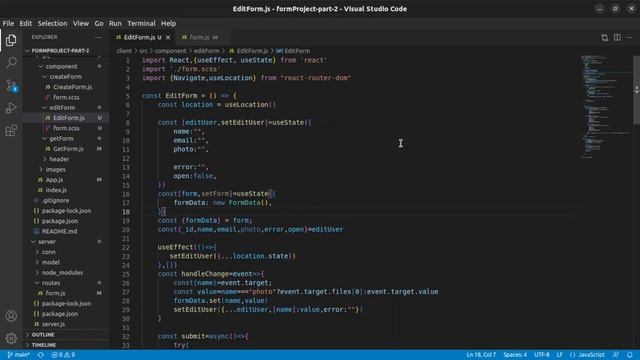Collapse the routes folder
Image resolution: width=640 pixels, height=360 pixels.
(x=51, y=283)
